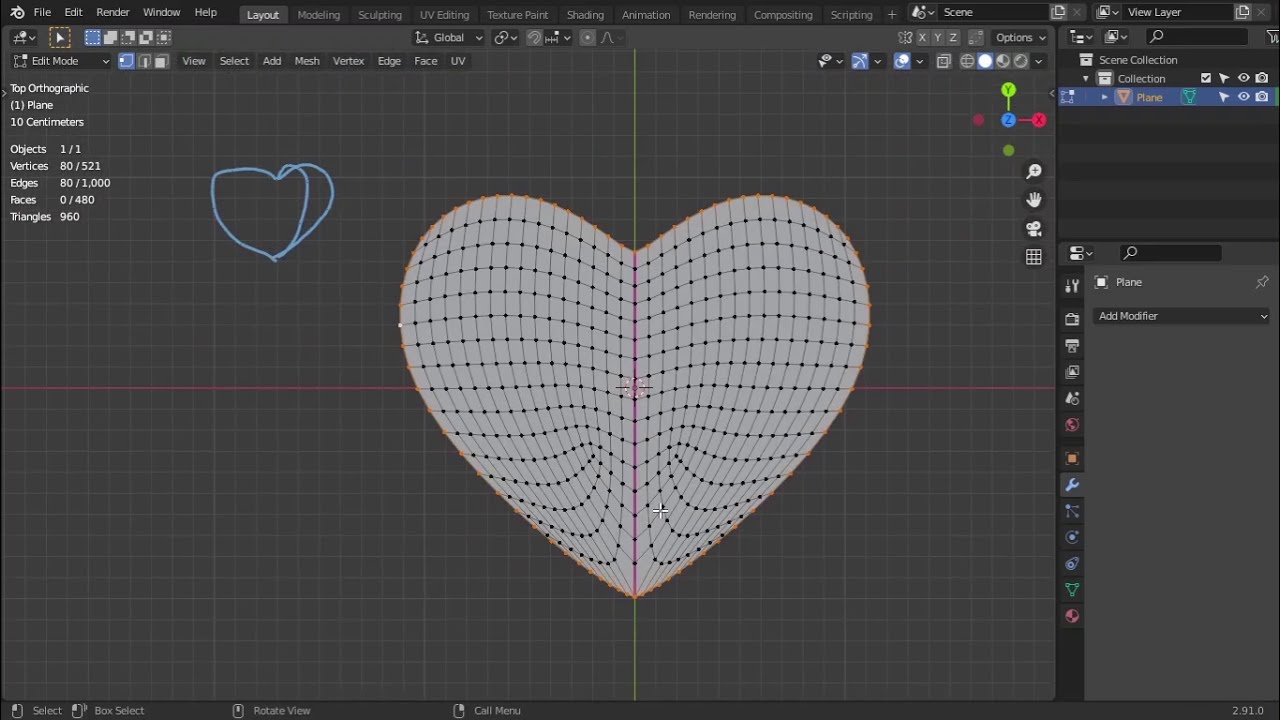The height and width of the screenshot is (720, 1280).
Task: Toggle Z axis mirror button
Action: [x=953, y=37]
